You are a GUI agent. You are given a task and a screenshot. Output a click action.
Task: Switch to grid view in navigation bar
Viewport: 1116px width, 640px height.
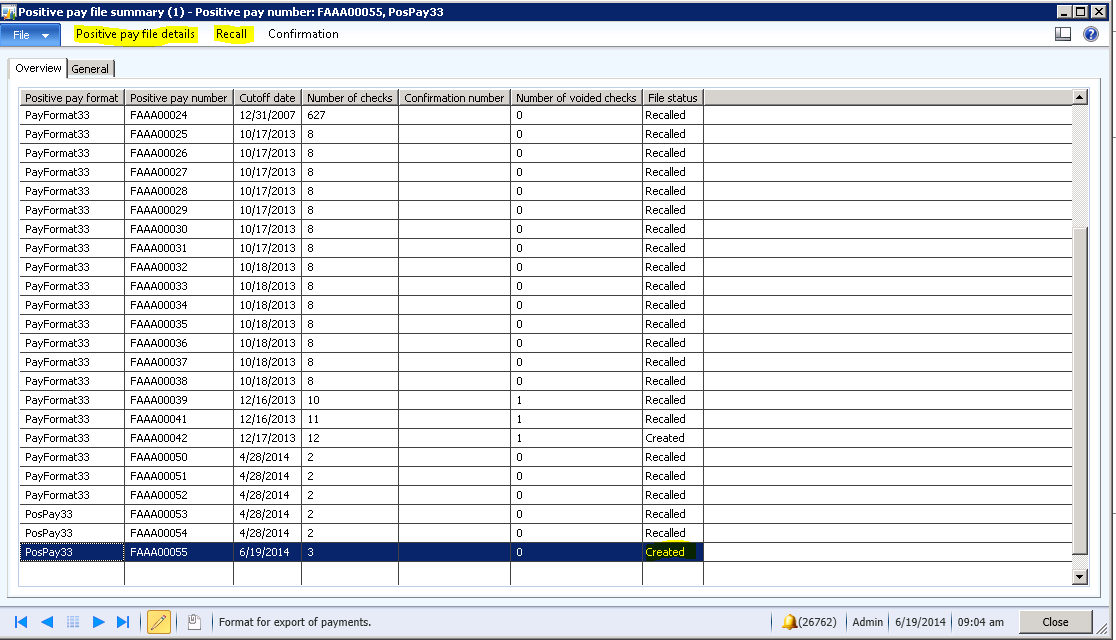point(73,622)
